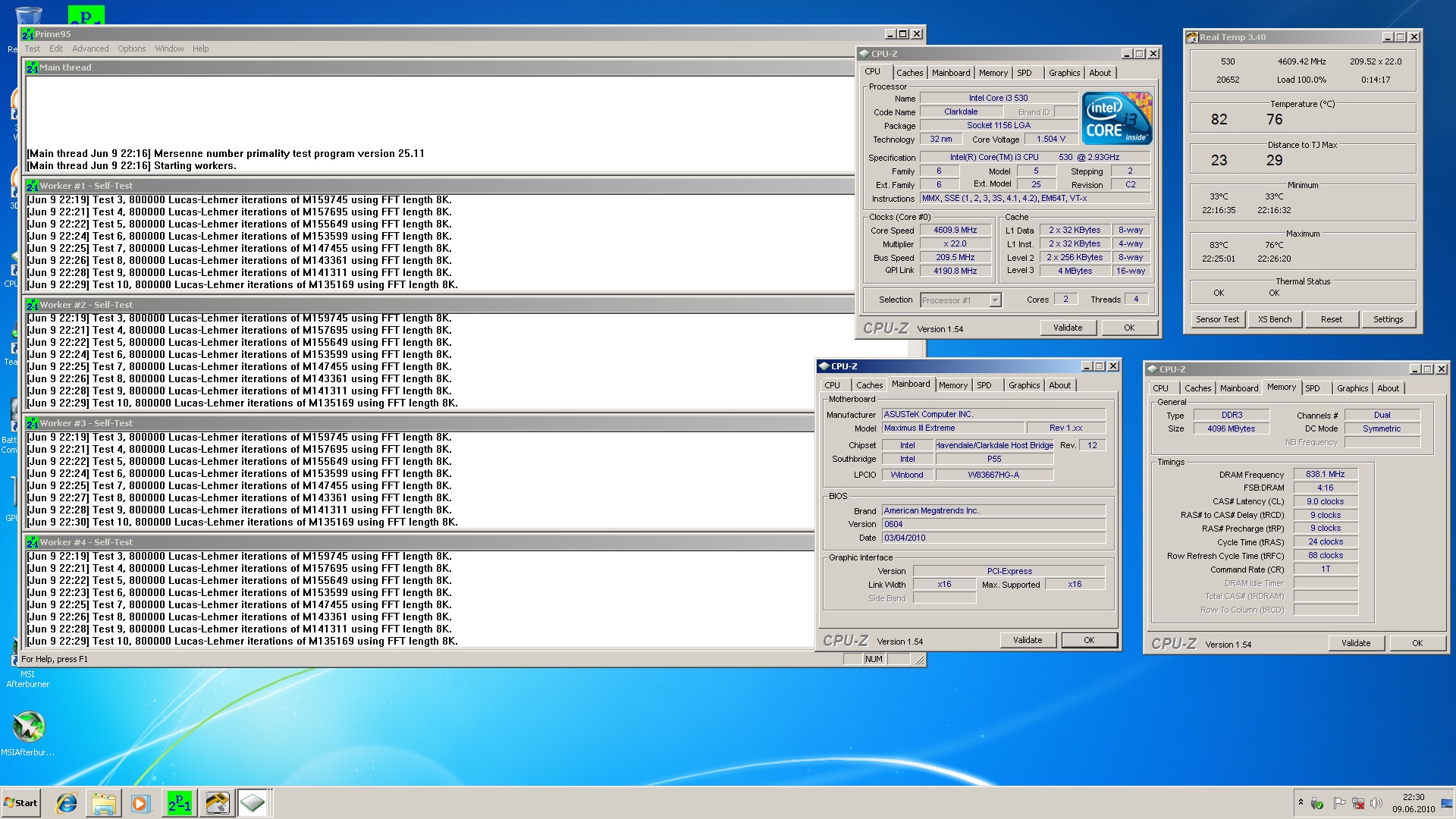
Task: Click the Maximum 83°C reading in Real Temp
Action: [1219, 245]
